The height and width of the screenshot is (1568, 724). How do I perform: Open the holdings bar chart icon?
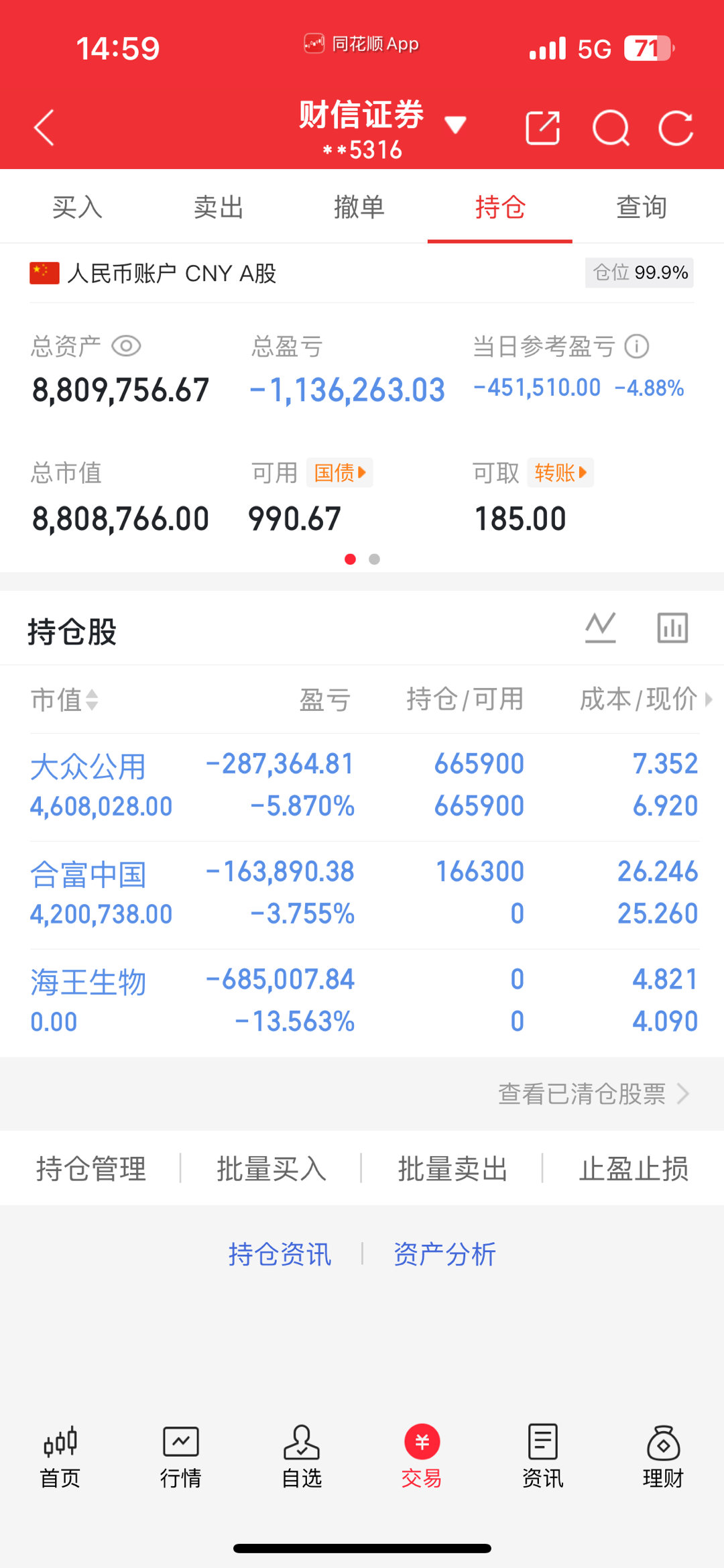(672, 628)
